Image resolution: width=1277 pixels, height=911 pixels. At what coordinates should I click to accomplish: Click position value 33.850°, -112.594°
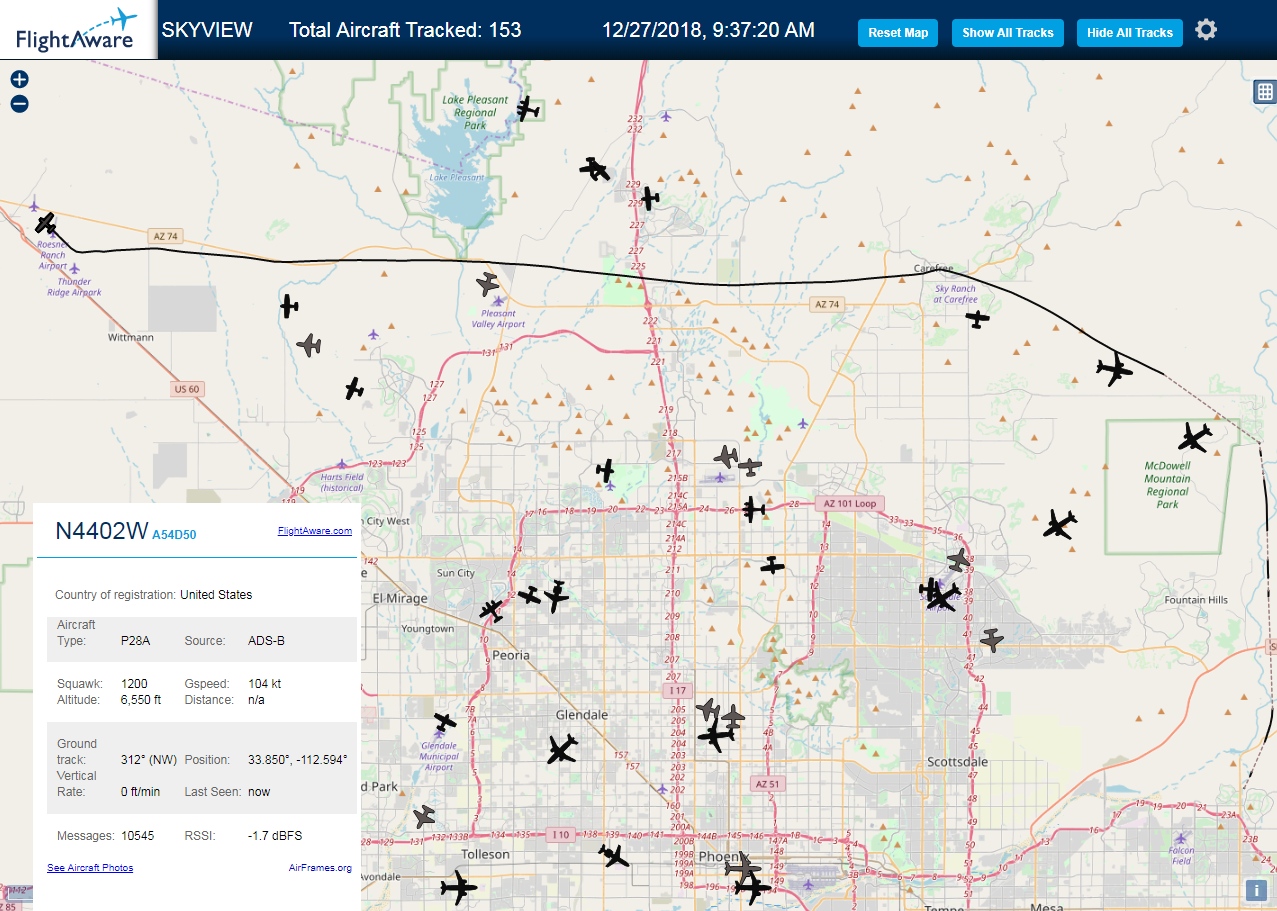point(297,760)
